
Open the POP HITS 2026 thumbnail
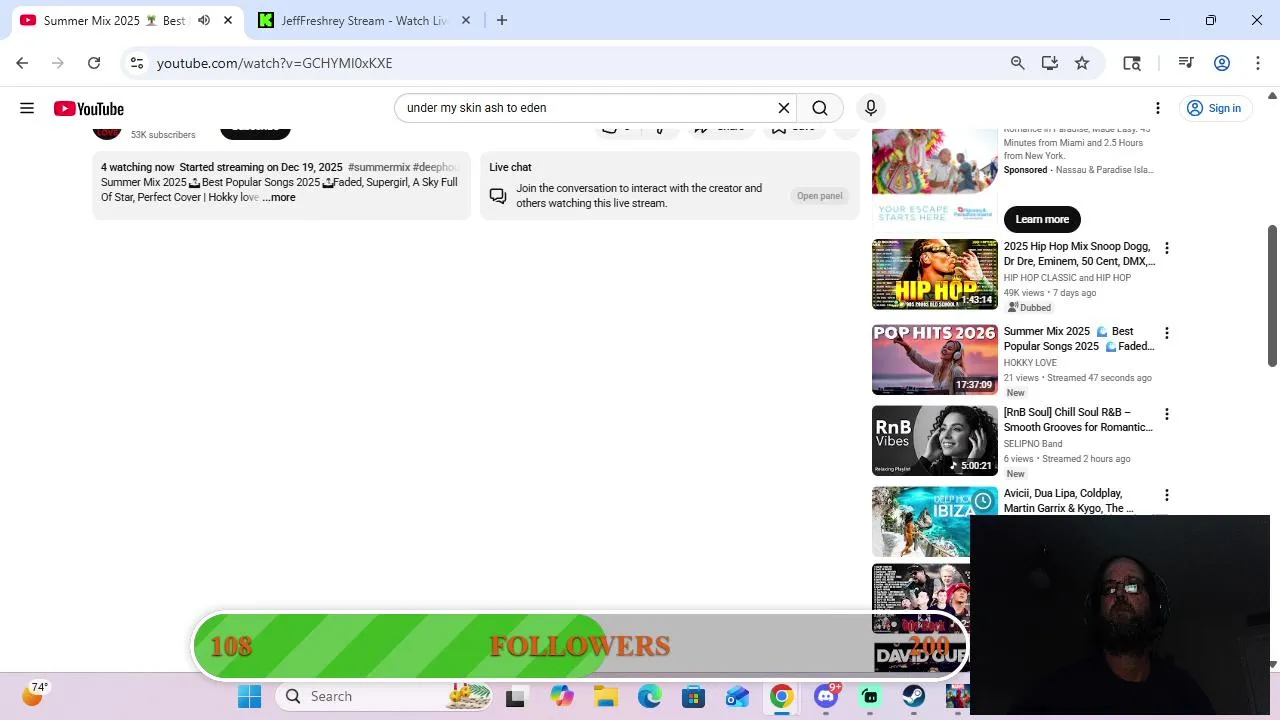[x=935, y=359]
